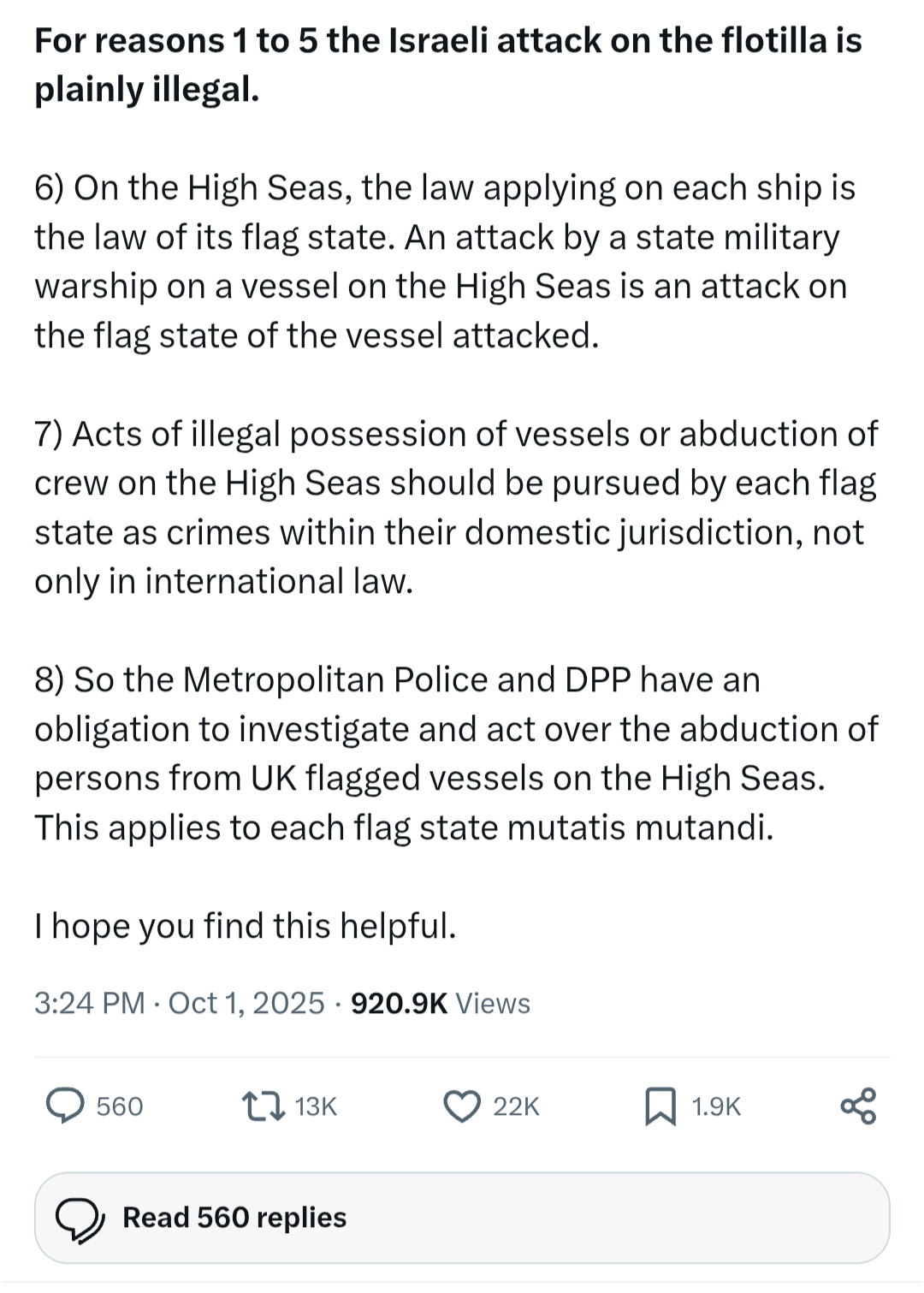
Task: Click the 'Views' label after the count
Action: pyautogui.click(x=493, y=1003)
